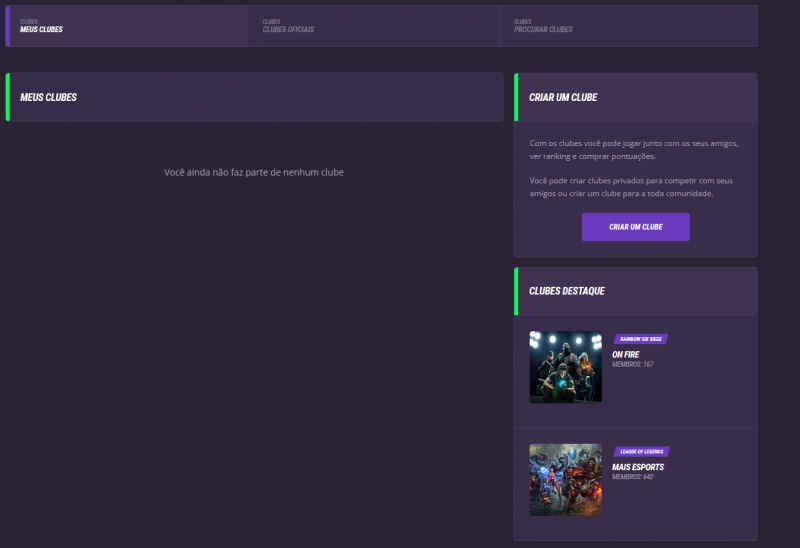Go to the Procurar Clubes tab
Image resolution: width=800 pixels, height=548 pixels.
(543, 27)
